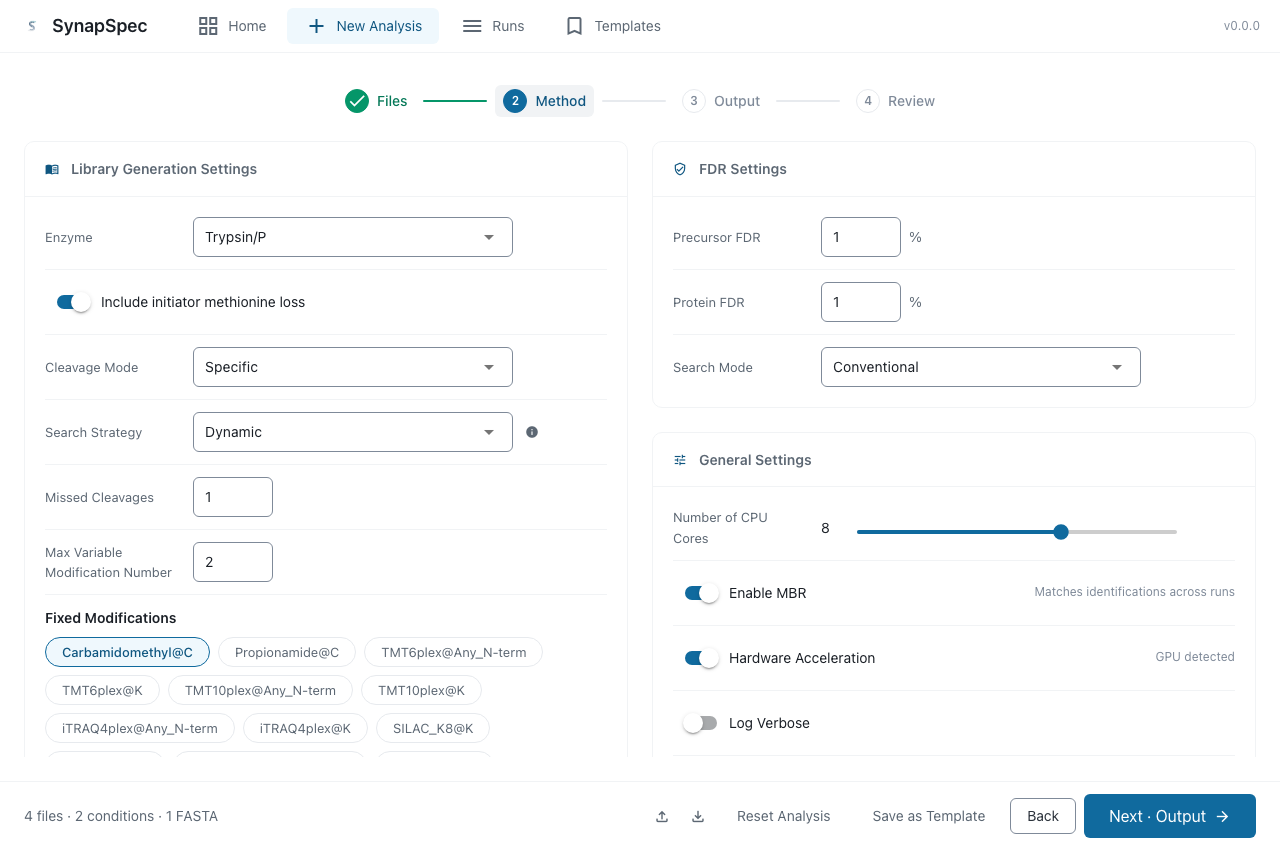Click the SynapSpec logo icon
This screenshot has height=850, width=1280.
pyautogui.click(x=32, y=26)
